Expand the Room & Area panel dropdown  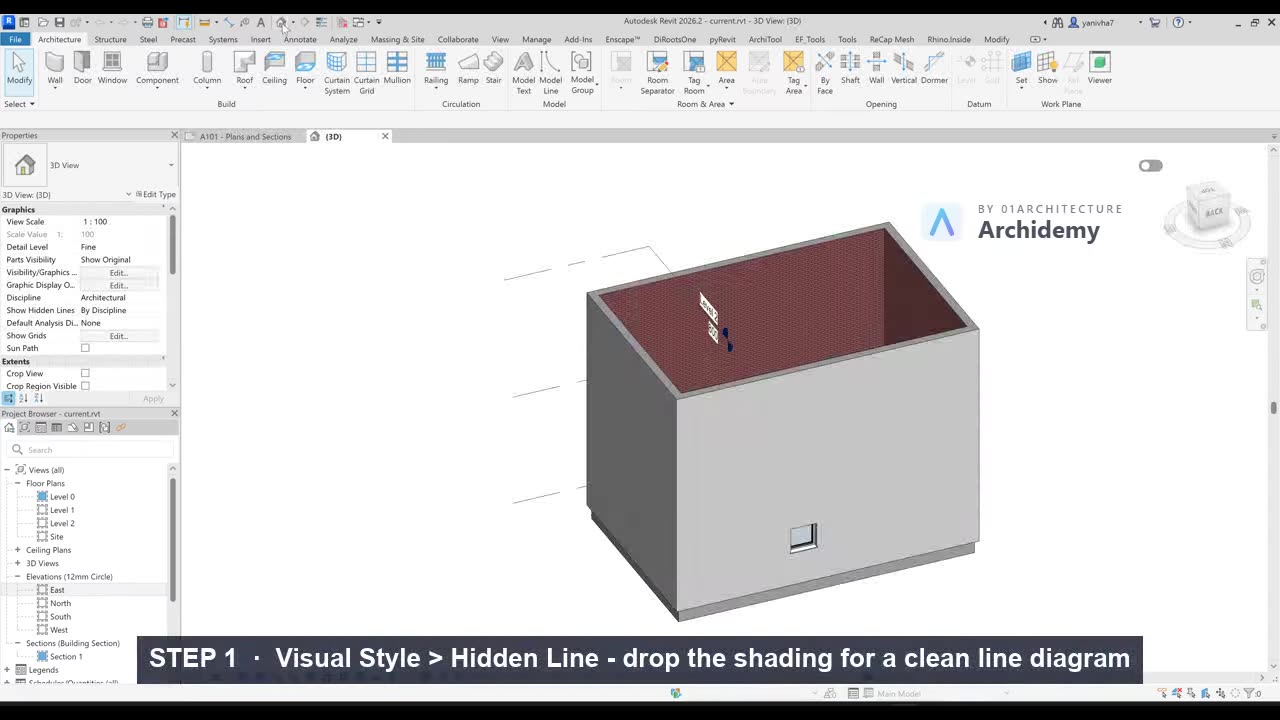[x=705, y=104]
